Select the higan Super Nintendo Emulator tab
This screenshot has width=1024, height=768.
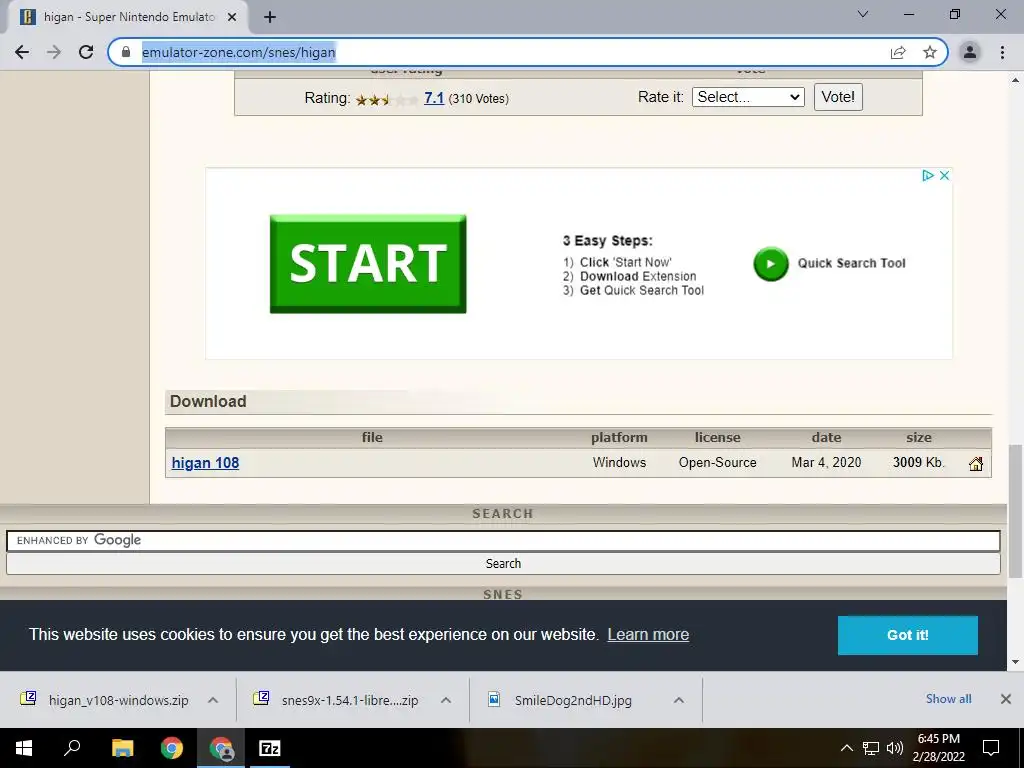coord(129,17)
